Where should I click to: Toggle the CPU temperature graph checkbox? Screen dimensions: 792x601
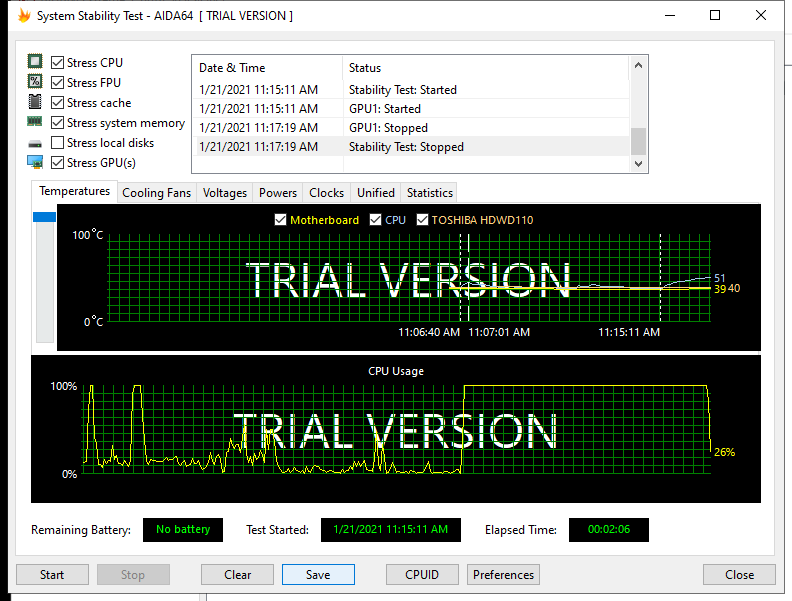pyautogui.click(x=375, y=220)
